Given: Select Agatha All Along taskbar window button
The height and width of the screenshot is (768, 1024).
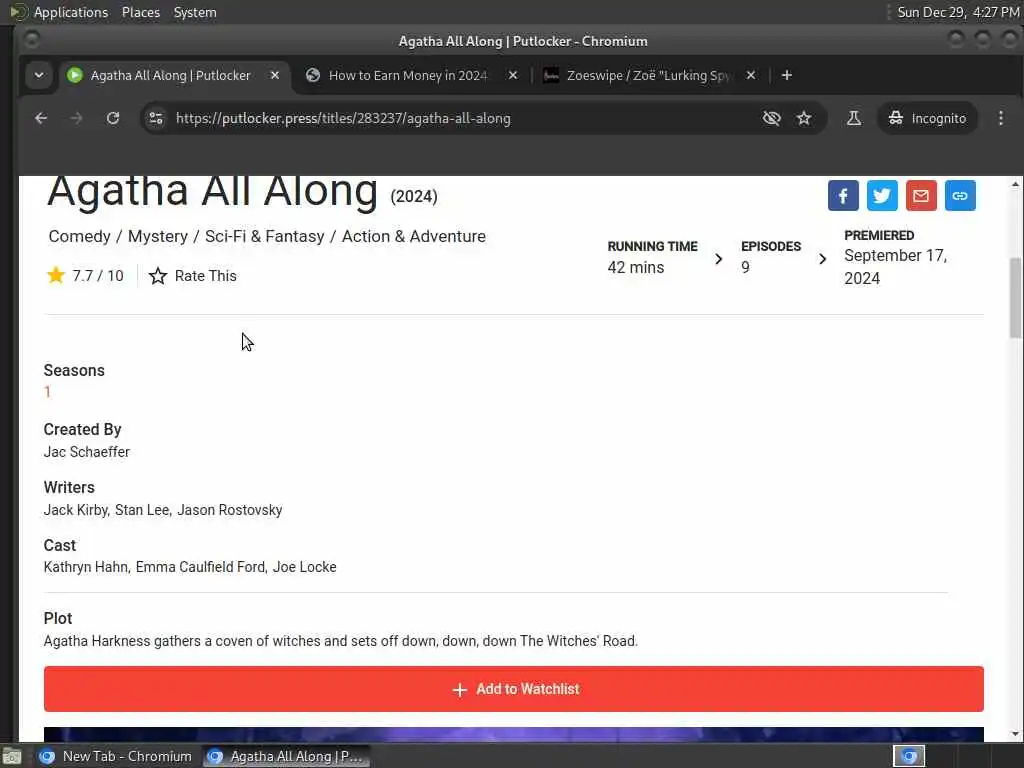Looking at the screenshot, I should tap(286, 756).
